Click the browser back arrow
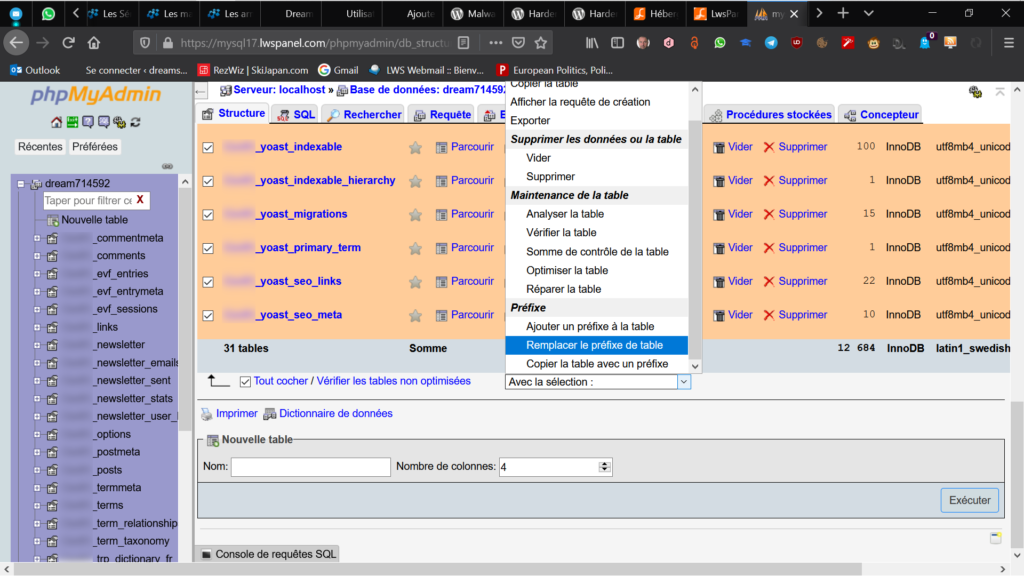The height and width of the screenshot is (576, 1024). click(x=16, y=43)
